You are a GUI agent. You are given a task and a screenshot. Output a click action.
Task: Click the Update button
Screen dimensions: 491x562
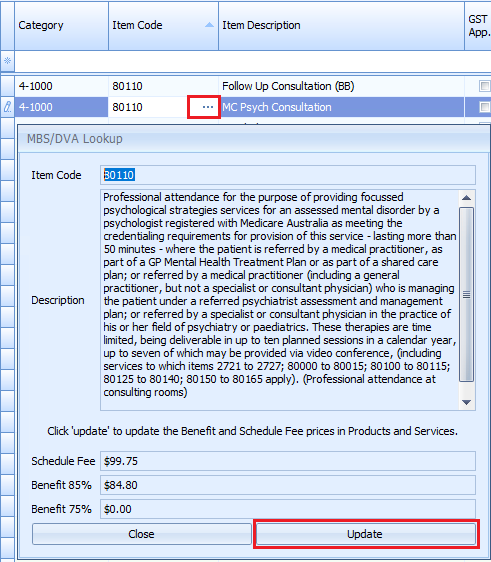click(x=366, y=534)
